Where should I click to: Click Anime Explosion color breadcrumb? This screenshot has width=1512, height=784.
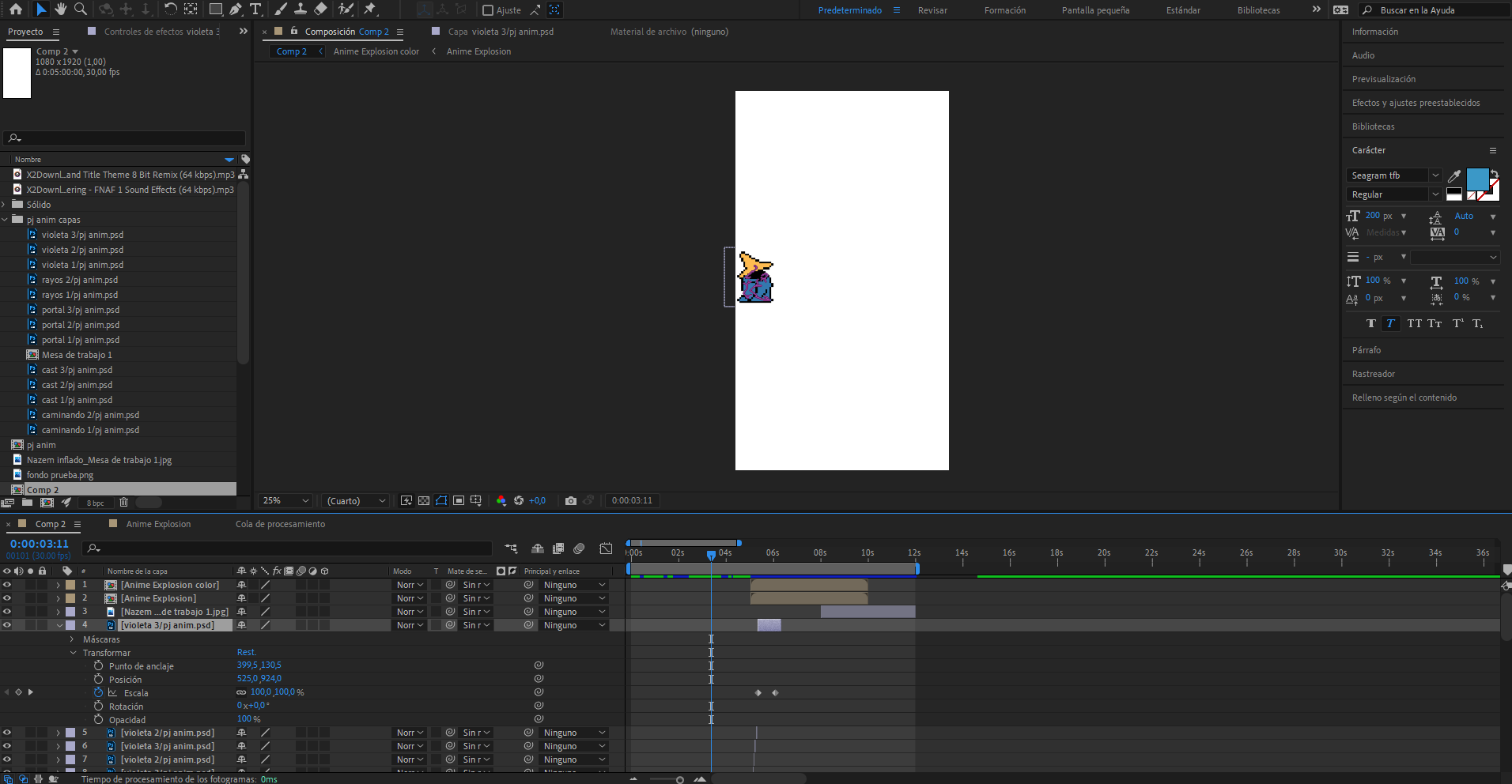(x=376, y=51)
